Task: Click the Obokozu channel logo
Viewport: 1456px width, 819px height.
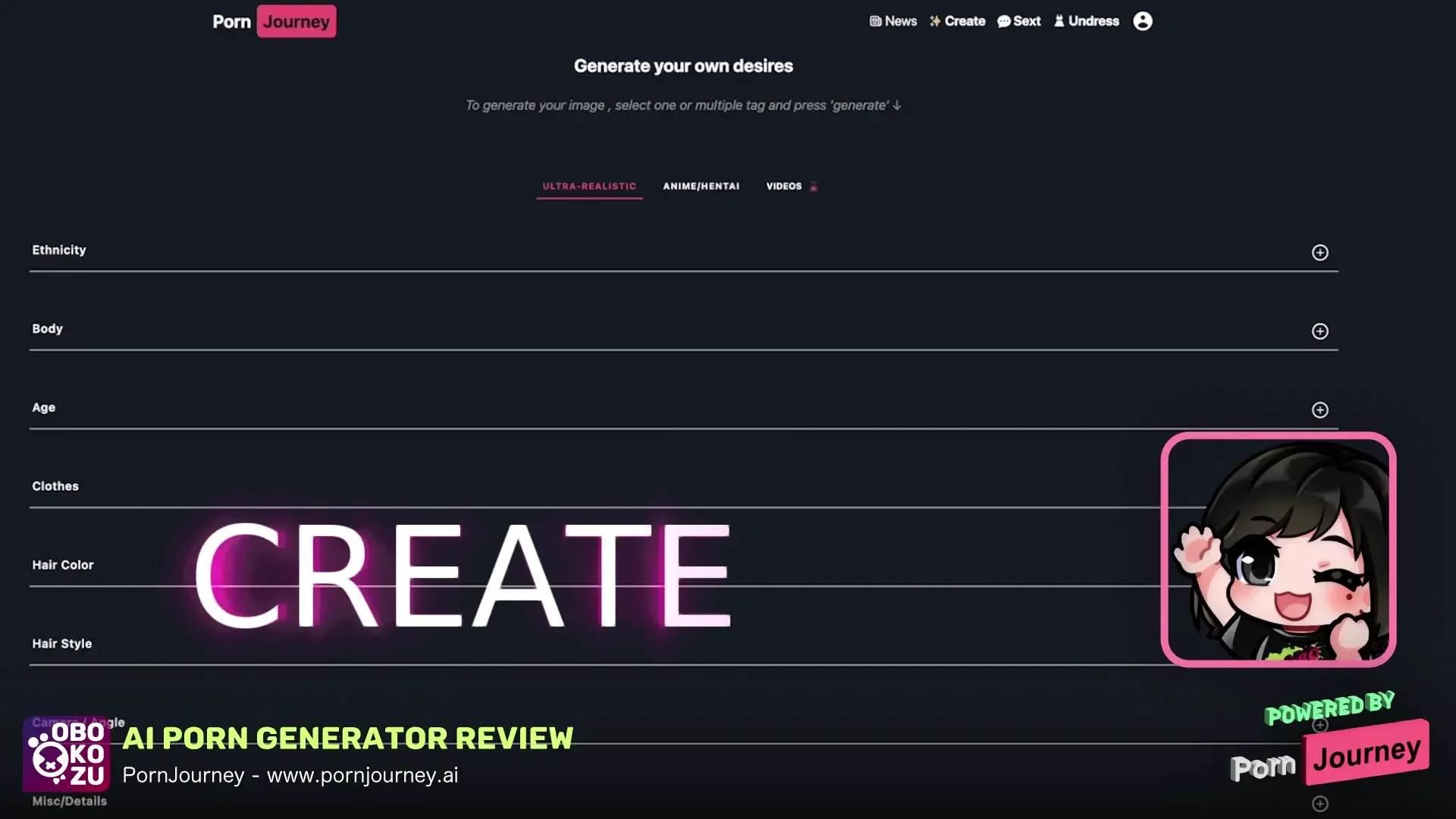Action: click(x=67, y=755)
